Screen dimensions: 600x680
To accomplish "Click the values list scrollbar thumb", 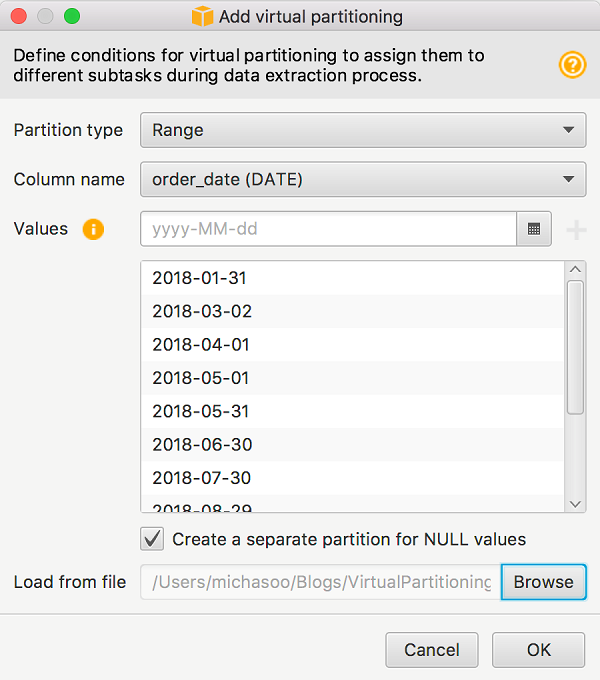I will (x=575, y=346).
